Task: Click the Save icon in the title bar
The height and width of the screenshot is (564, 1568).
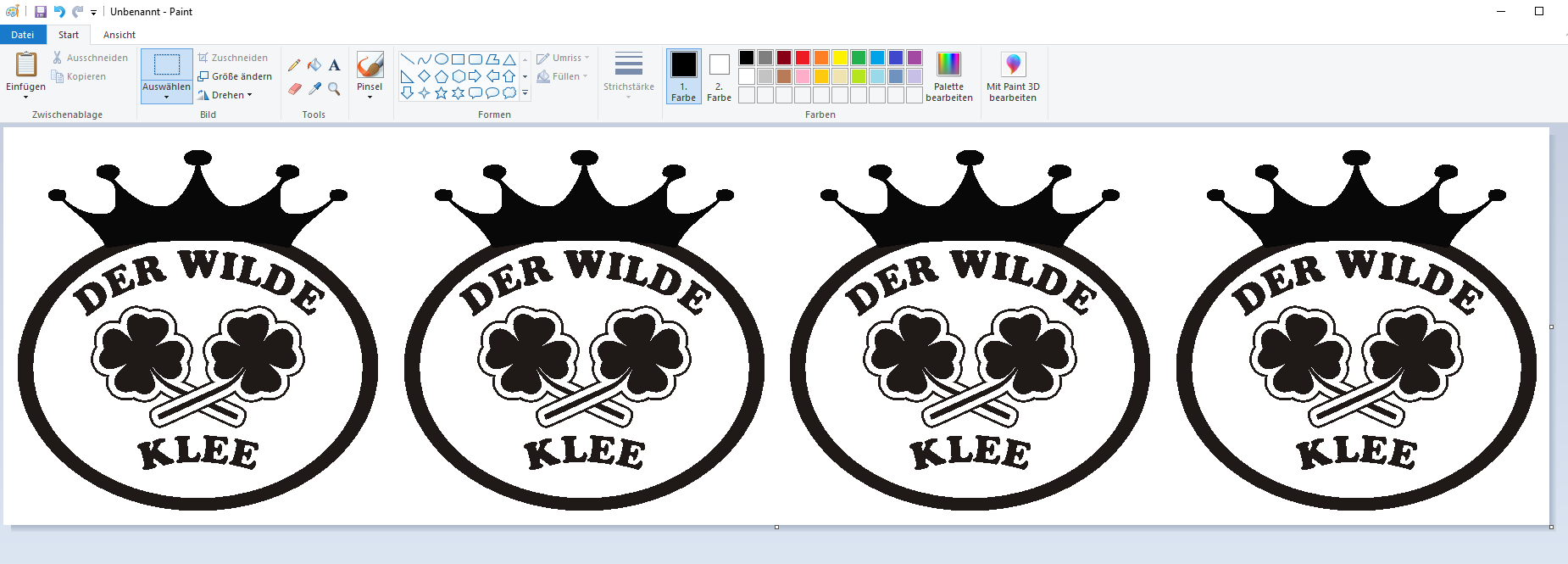Action: pos(40,12)
